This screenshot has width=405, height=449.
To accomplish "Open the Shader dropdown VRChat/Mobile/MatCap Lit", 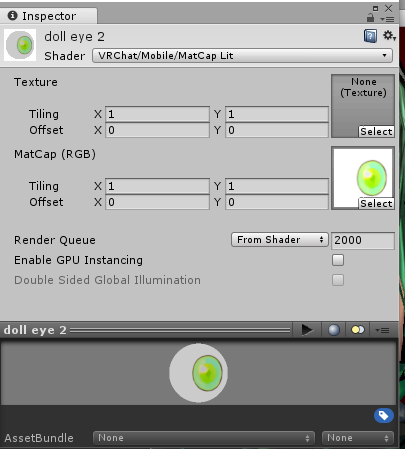I will pos(242,56).
